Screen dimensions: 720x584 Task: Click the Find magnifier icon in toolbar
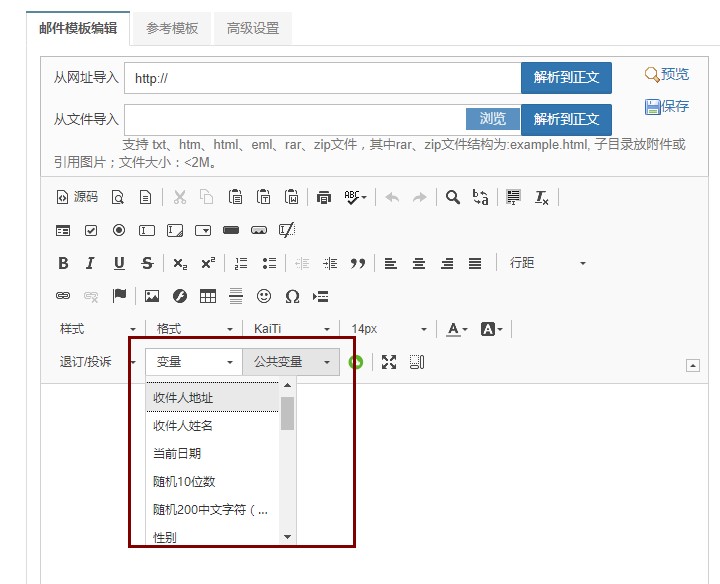(453, 198)
